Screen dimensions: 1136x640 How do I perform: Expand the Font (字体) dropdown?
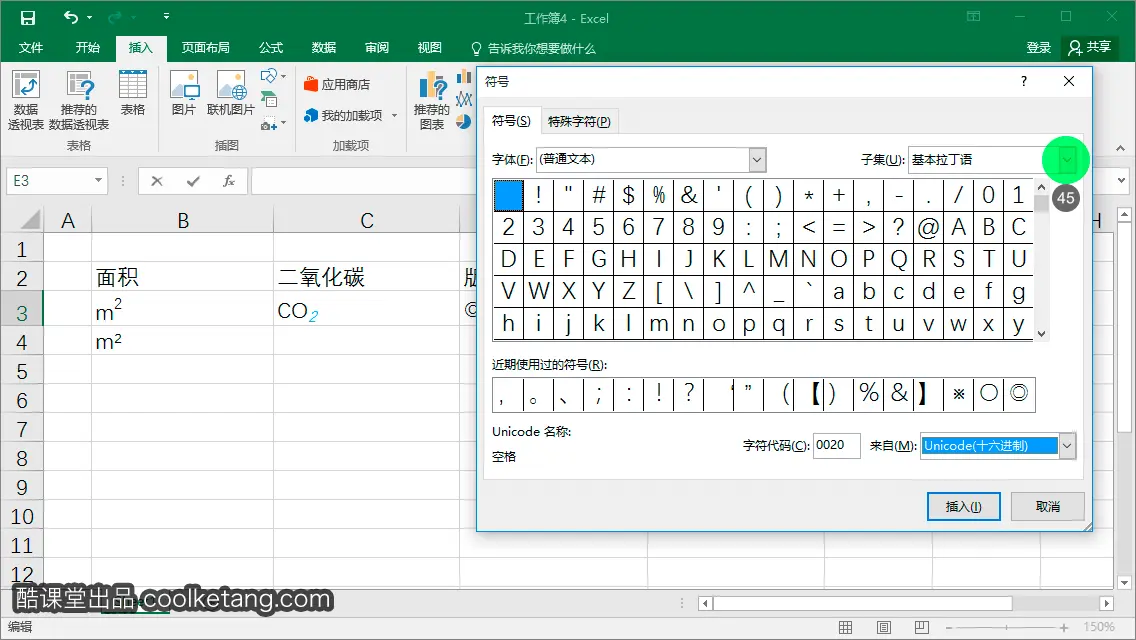[757, 159]
